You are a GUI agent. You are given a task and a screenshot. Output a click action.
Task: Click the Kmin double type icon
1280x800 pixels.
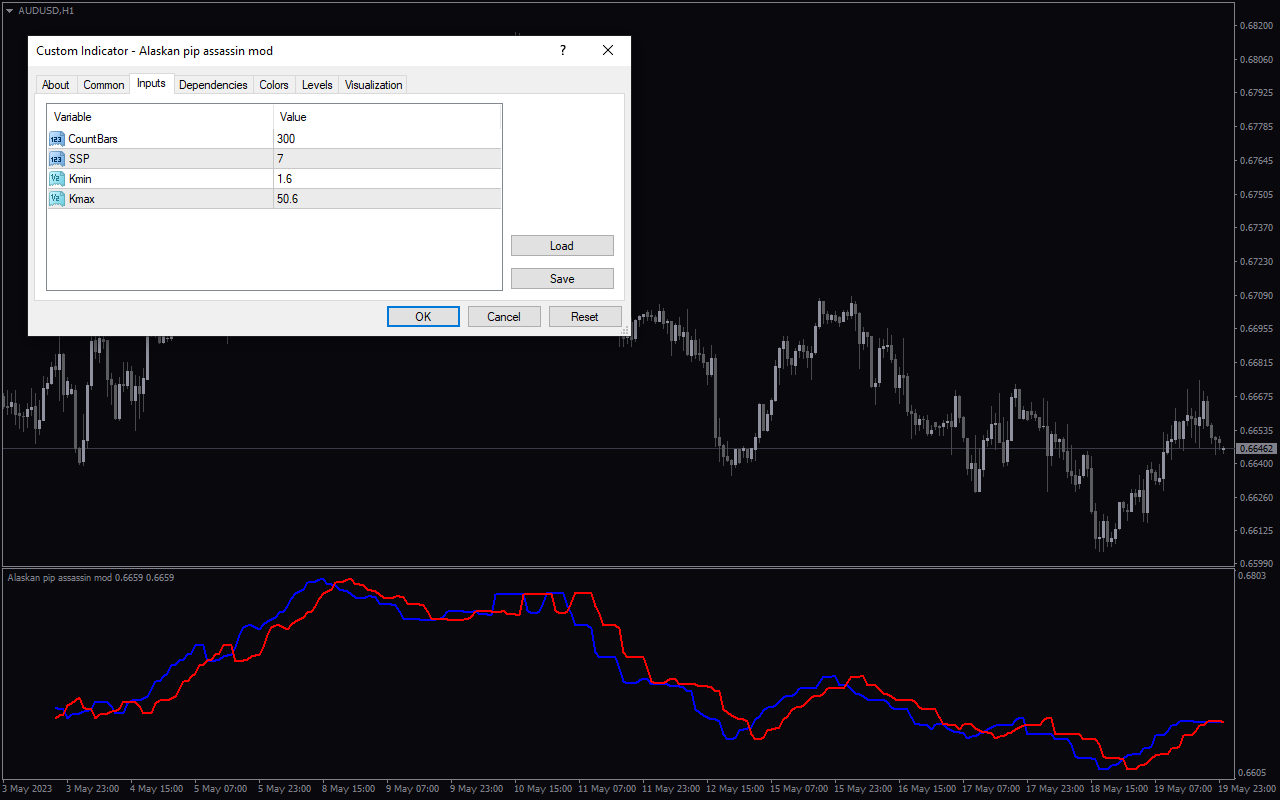point(56,179)
